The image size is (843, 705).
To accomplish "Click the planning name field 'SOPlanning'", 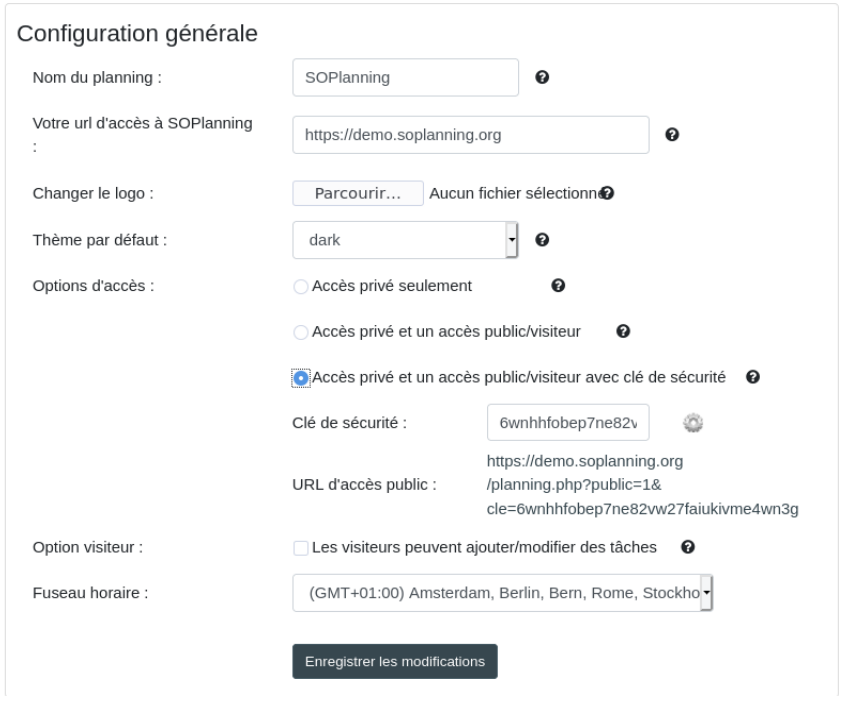I will (405, 77).
